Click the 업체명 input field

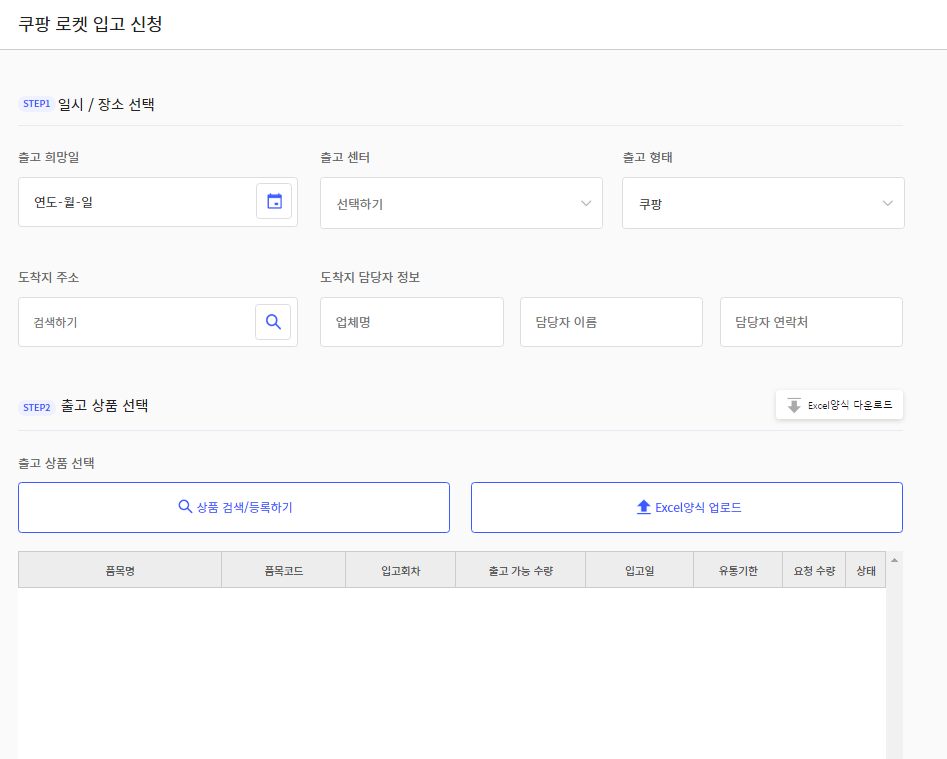[x=412, y=322]
